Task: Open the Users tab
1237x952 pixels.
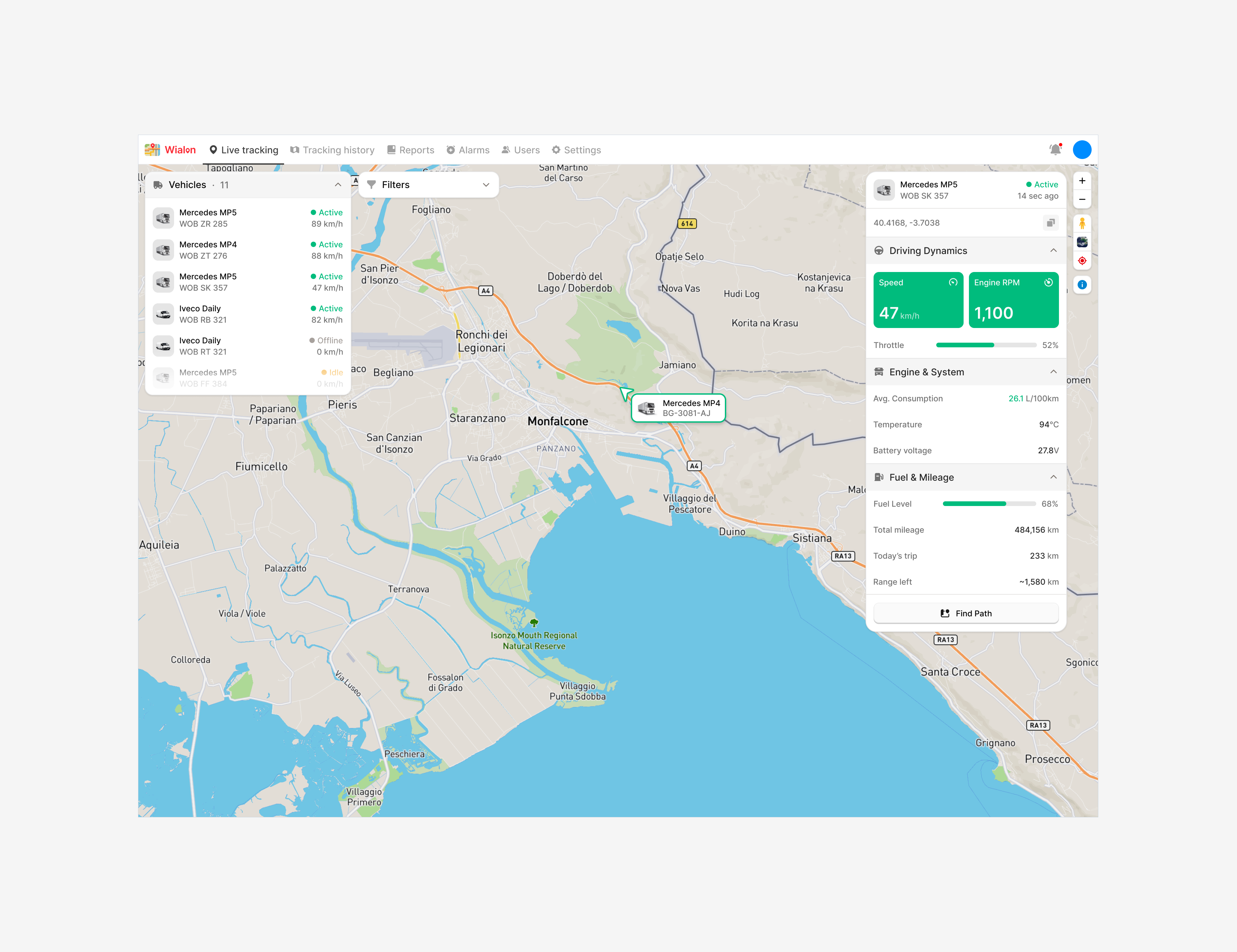Action: pyautogui.click(x=520, y=150)
